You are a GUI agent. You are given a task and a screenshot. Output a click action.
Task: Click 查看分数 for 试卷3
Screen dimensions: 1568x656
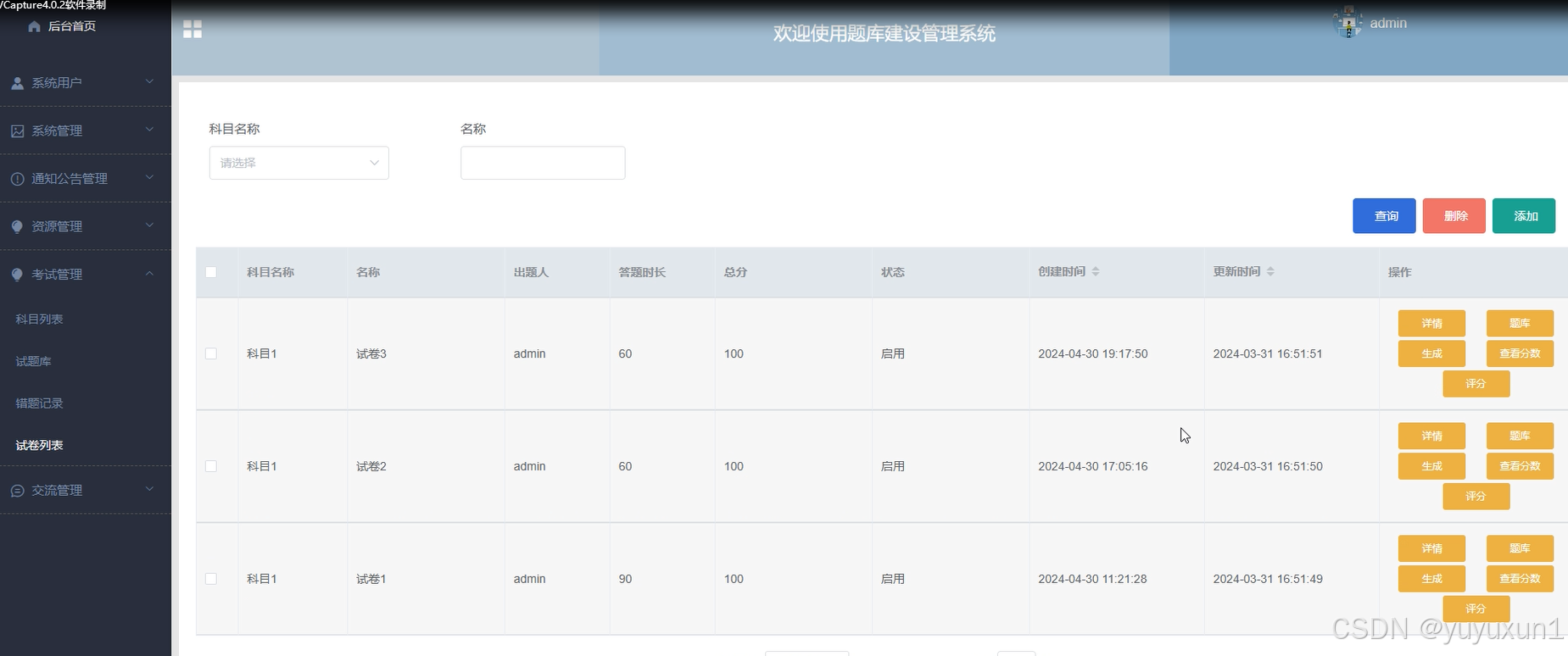[x=1520, y=353]
